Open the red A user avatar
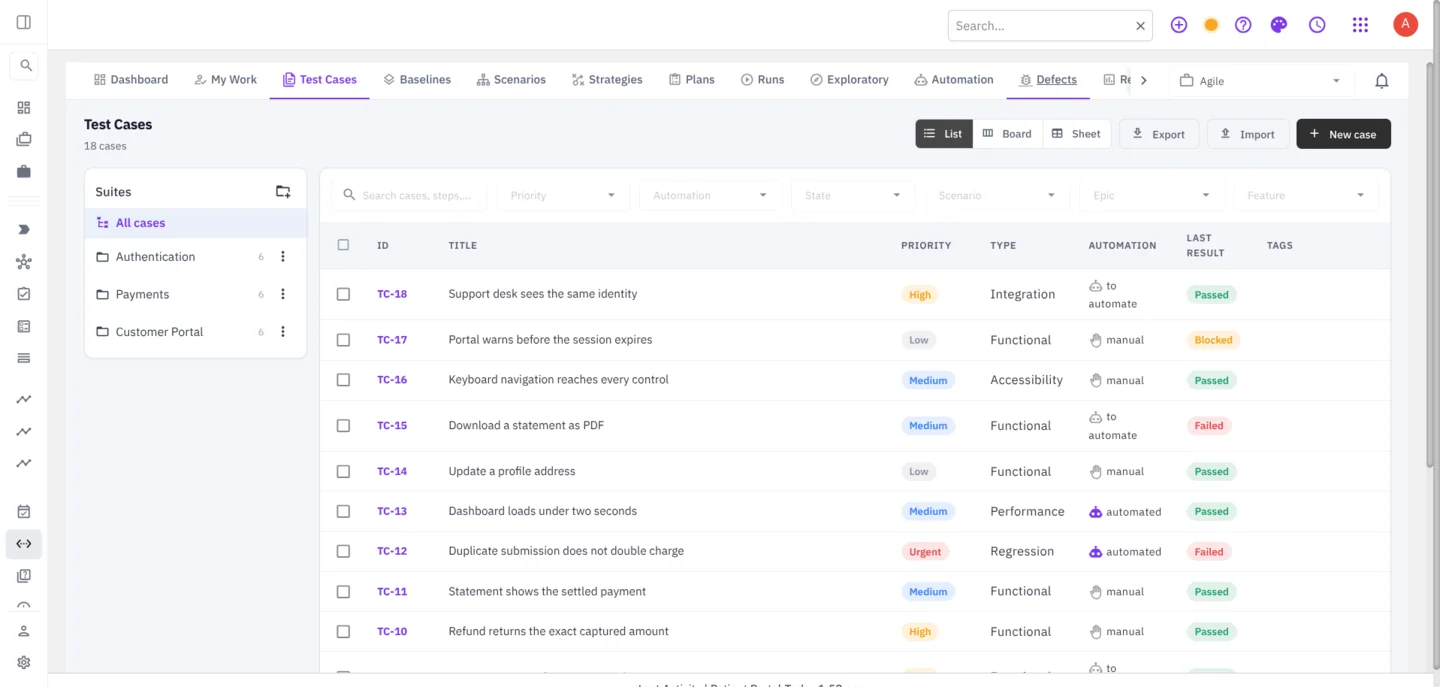The height and width of the screenshot is (687, 1440). point(1405,25)
